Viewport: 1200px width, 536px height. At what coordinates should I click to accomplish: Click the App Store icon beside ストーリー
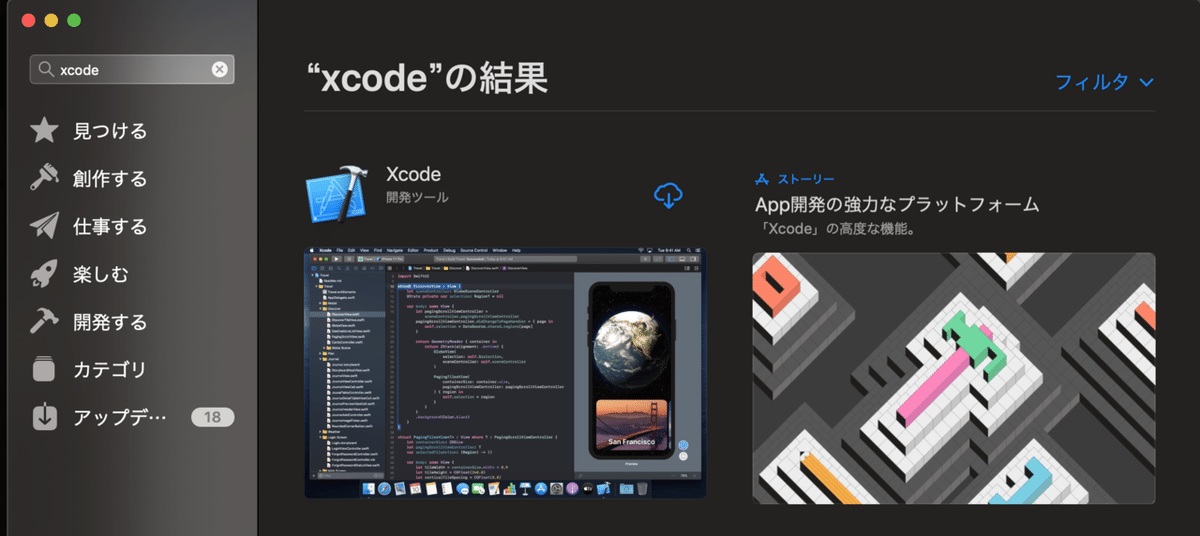click(x=762, y=179)
